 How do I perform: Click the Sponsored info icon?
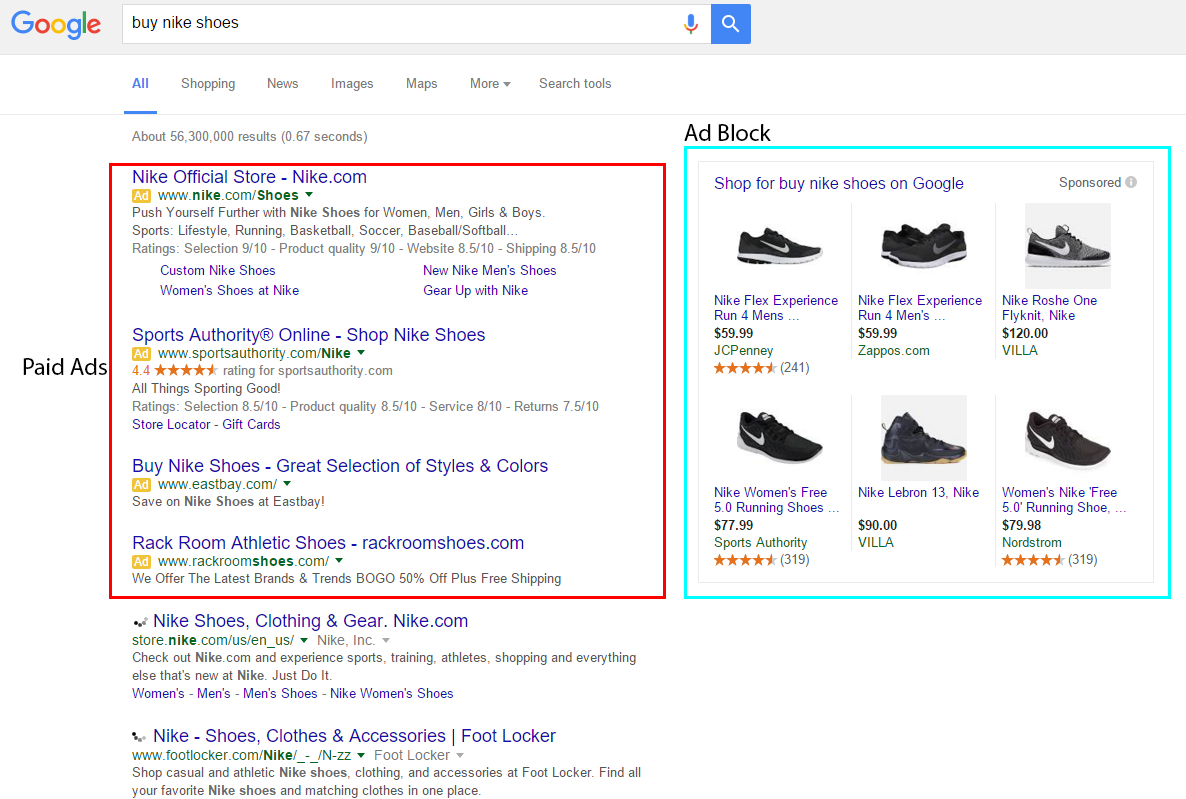pyautogui.click(x=1131, y=182)
